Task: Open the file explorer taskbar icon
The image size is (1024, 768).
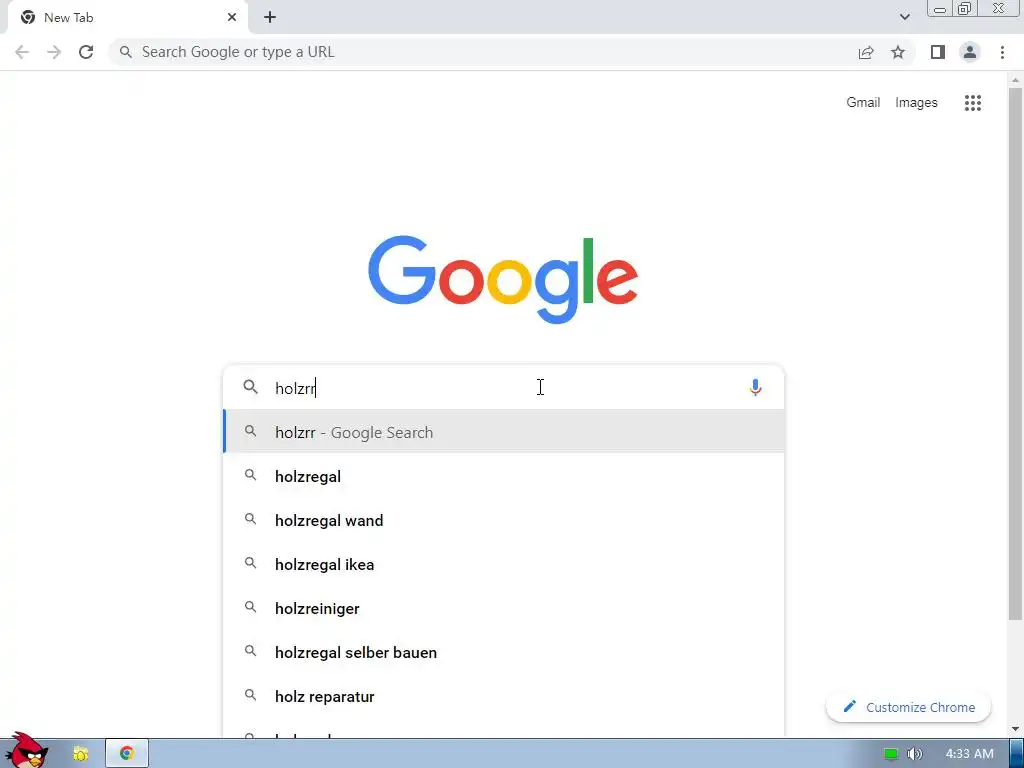Action: click(x=81, y=754)
